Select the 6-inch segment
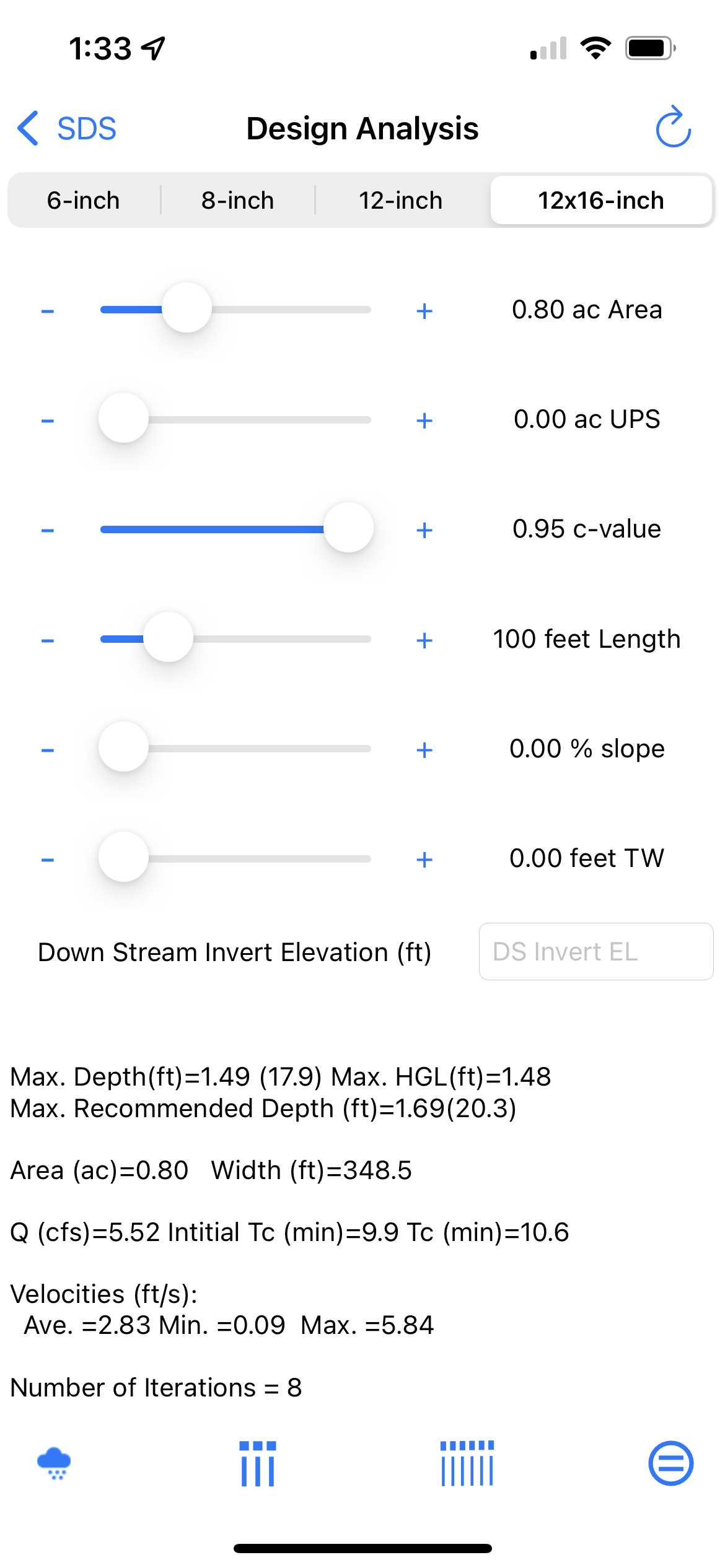The height and width of the screenshot is (1568, 725). 84,201
